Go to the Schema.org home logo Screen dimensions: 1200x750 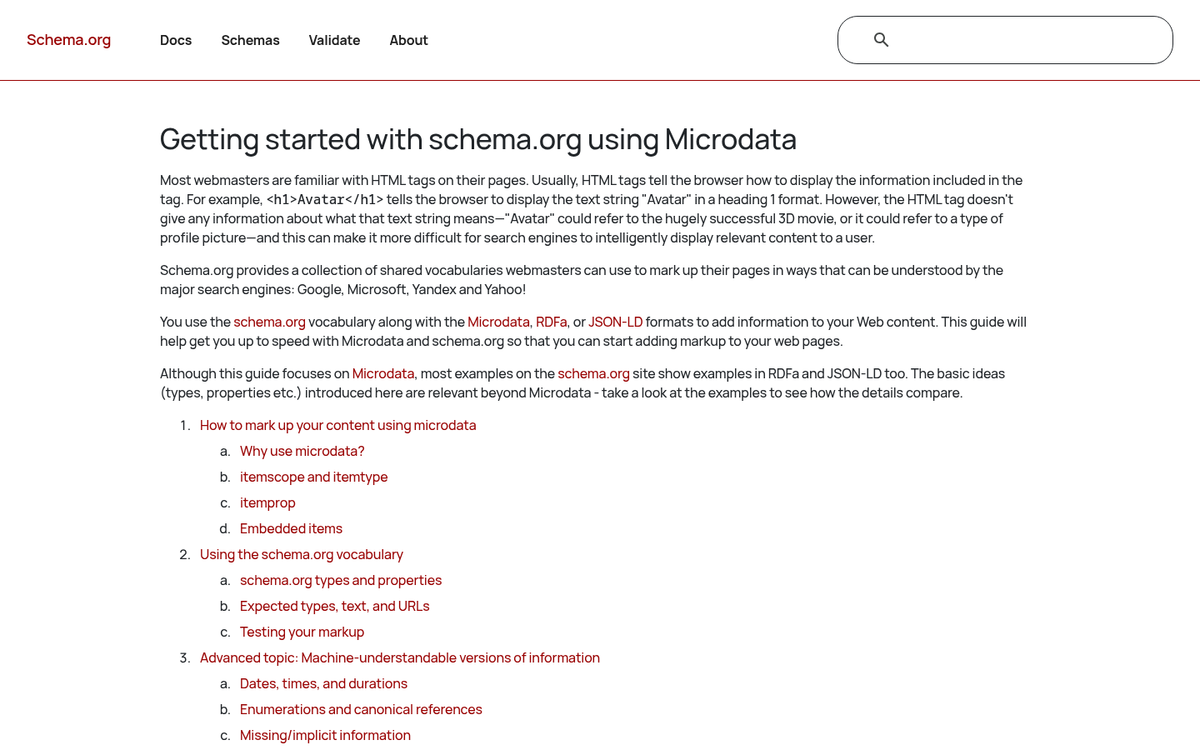click(69, 40)
